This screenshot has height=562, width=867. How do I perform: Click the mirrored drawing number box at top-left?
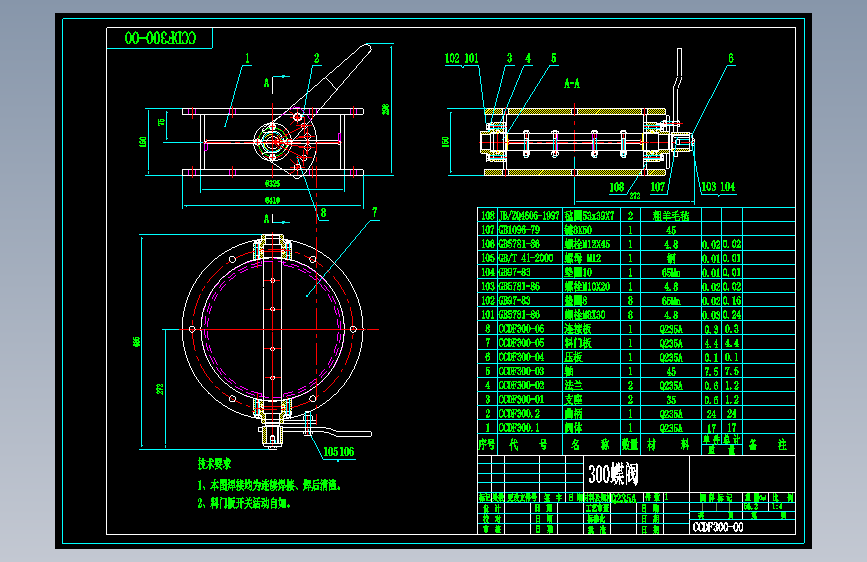coord(160,38)
